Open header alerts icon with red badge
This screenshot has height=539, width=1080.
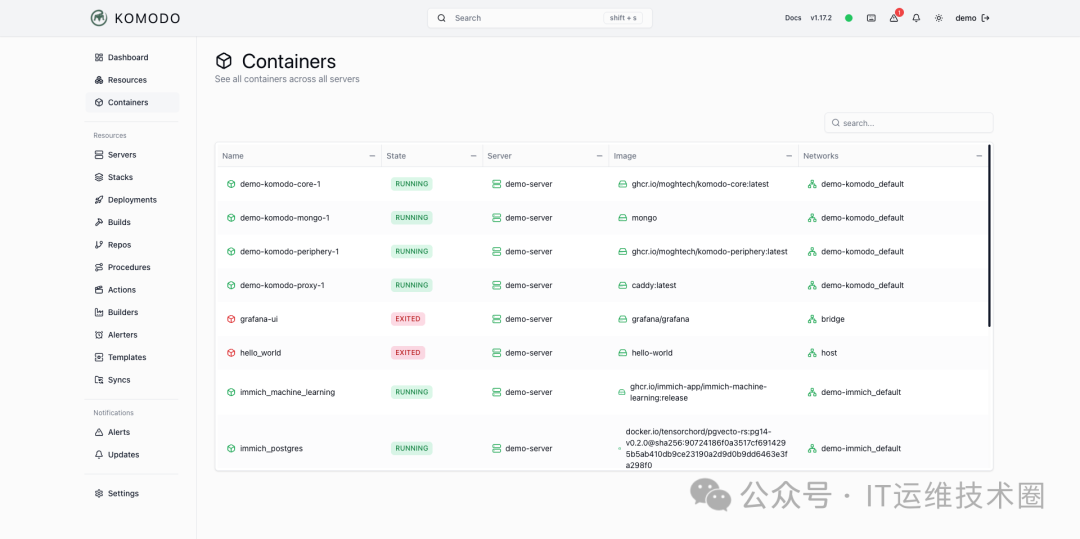(x=894, y=18)
